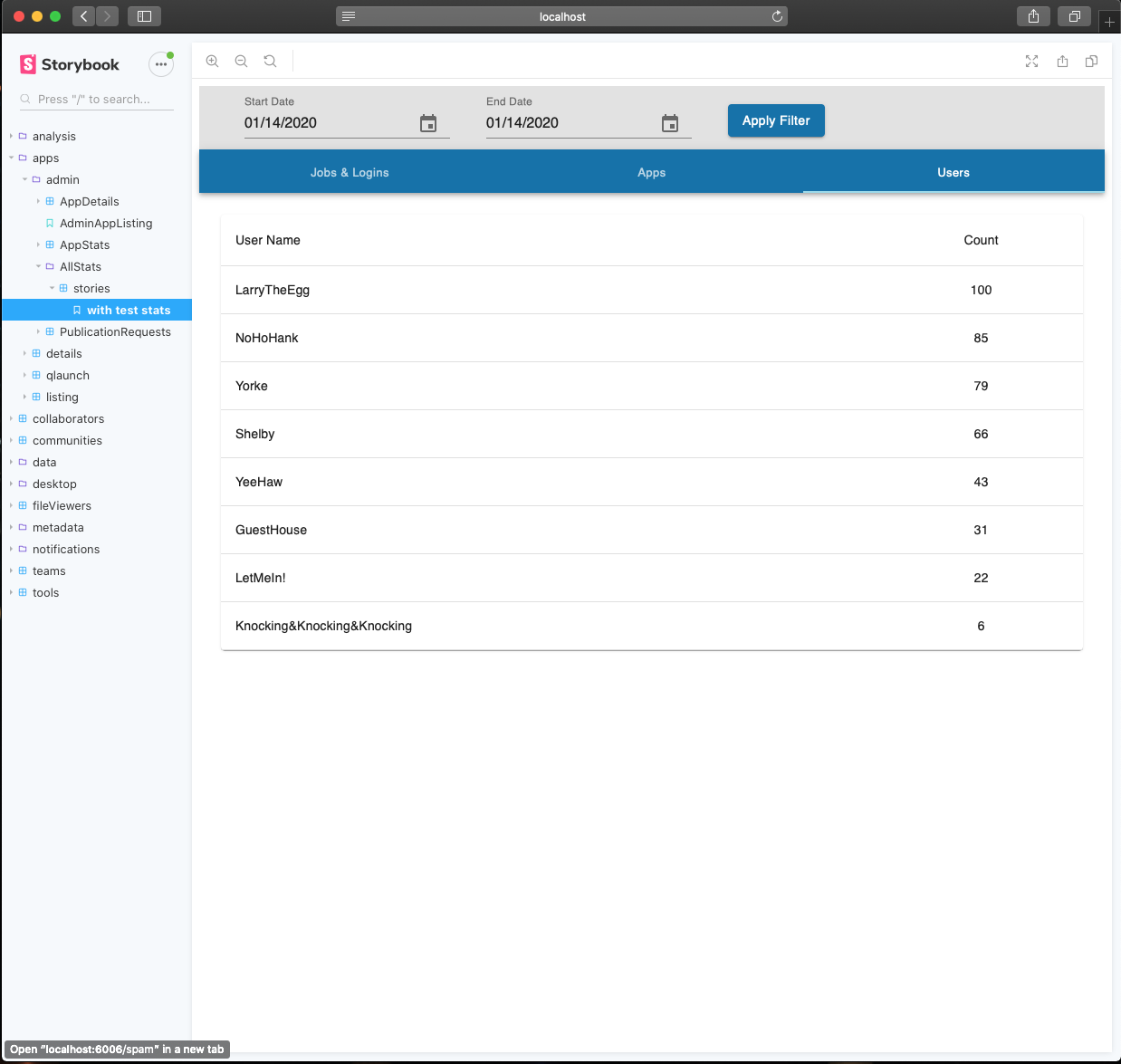
Task: Open the Storybook settings menu
Action: pyautogui.click(x=161, y=63)
